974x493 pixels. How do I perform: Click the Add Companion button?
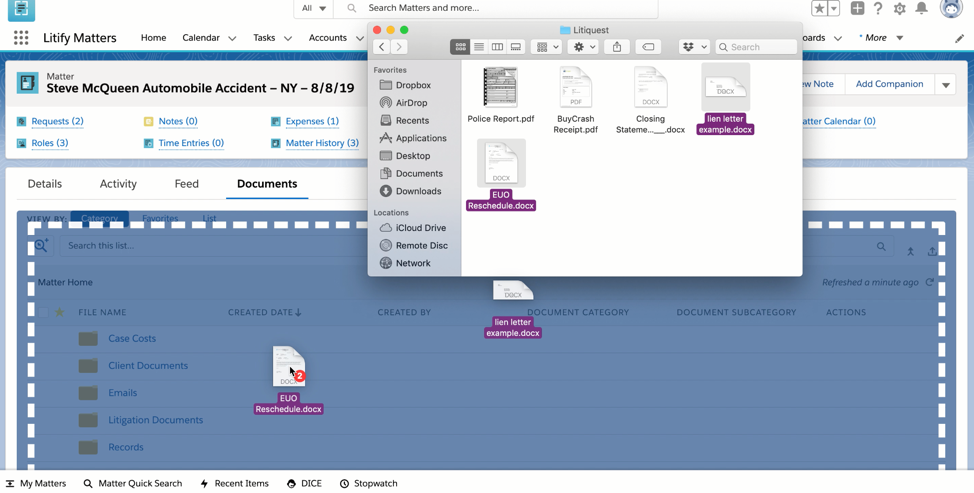point(890,84)
